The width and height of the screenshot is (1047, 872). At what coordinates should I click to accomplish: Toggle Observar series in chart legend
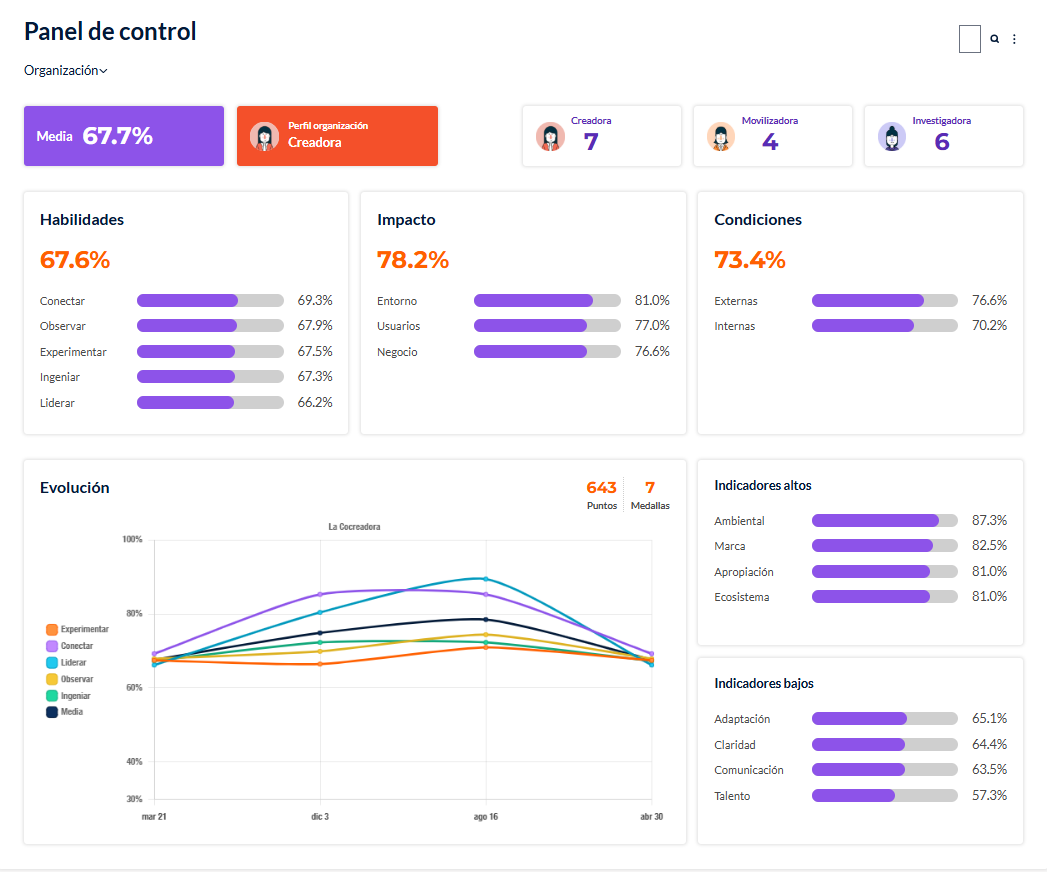click(x=69, y=679)
